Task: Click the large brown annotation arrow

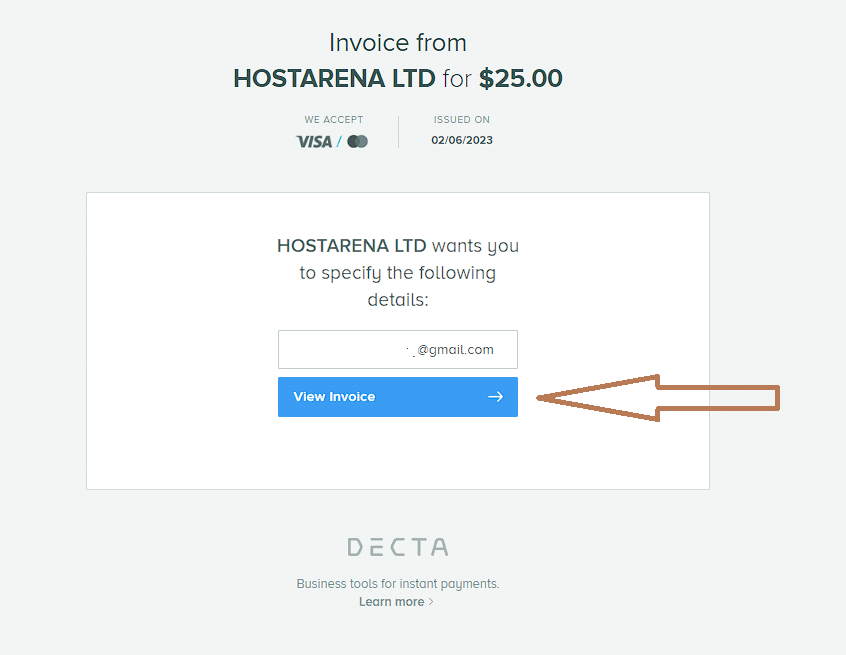Action: click(x=658, y=398)
